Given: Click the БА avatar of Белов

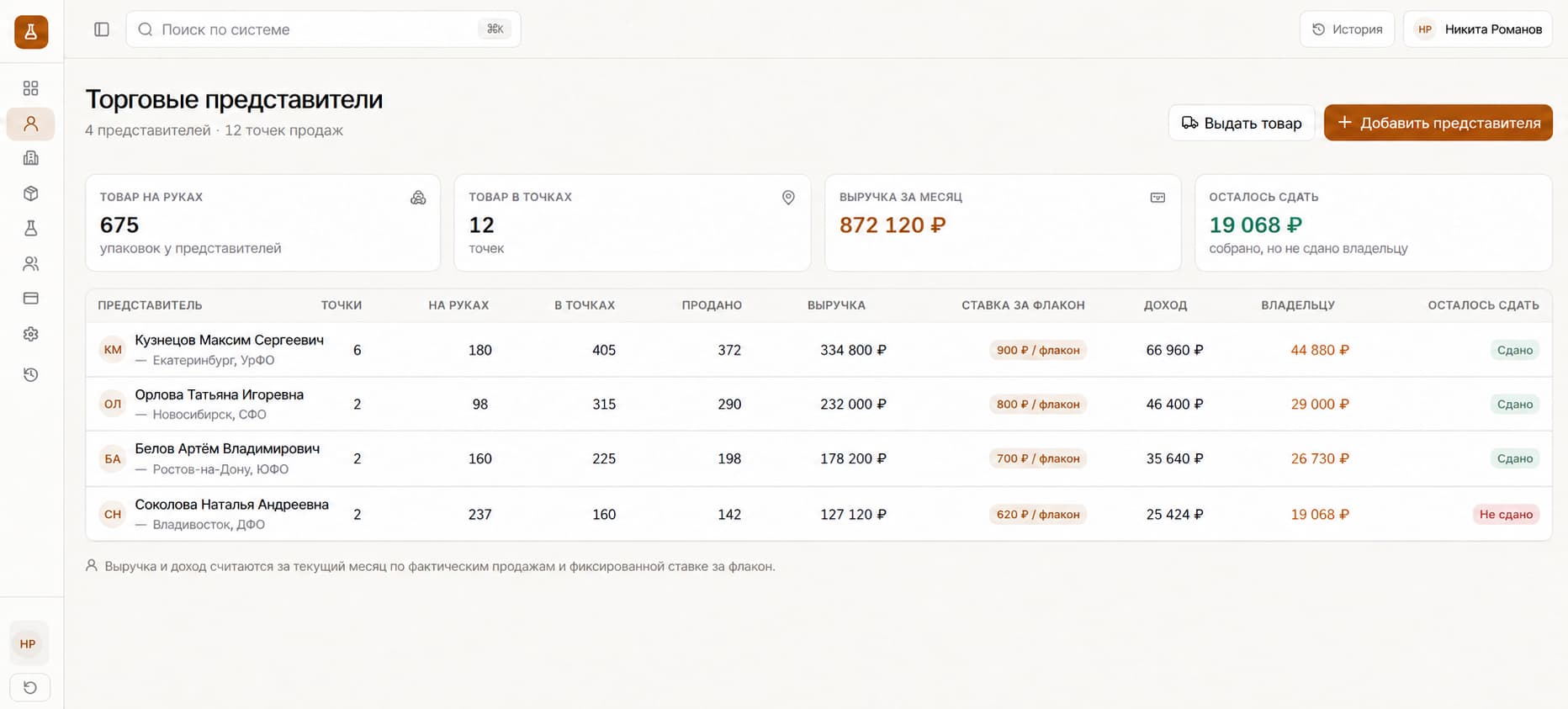Looking at the screenshot, I should click(x=113, y=458).
